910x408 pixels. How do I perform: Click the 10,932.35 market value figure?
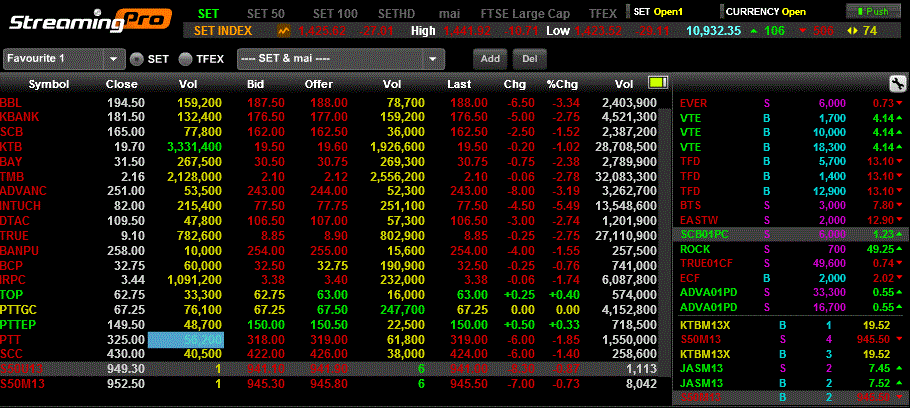[x=713, y=31]
